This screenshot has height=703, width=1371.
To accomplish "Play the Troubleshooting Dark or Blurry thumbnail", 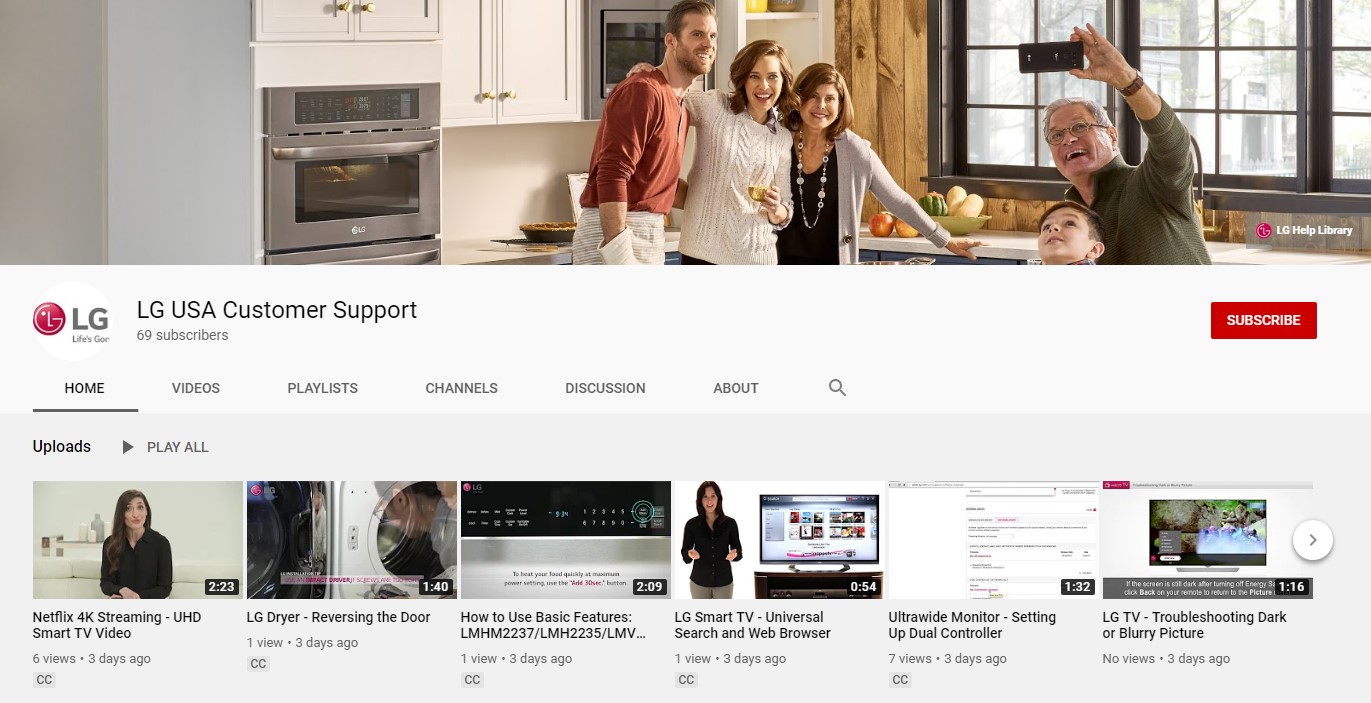I will (x=1208, y=540).
